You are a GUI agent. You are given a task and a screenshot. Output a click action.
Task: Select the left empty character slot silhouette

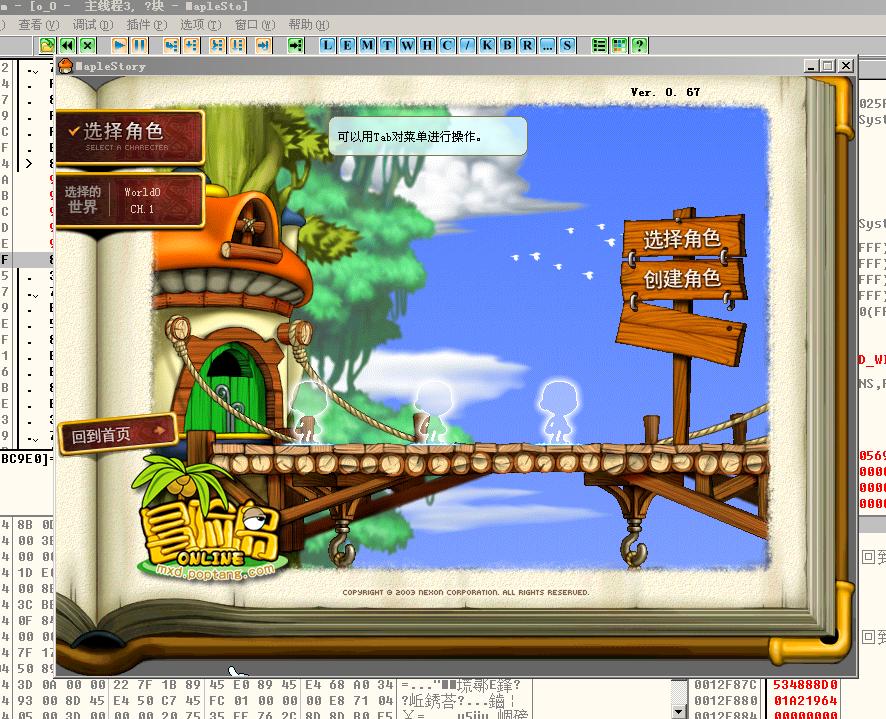tap(309, 413)
